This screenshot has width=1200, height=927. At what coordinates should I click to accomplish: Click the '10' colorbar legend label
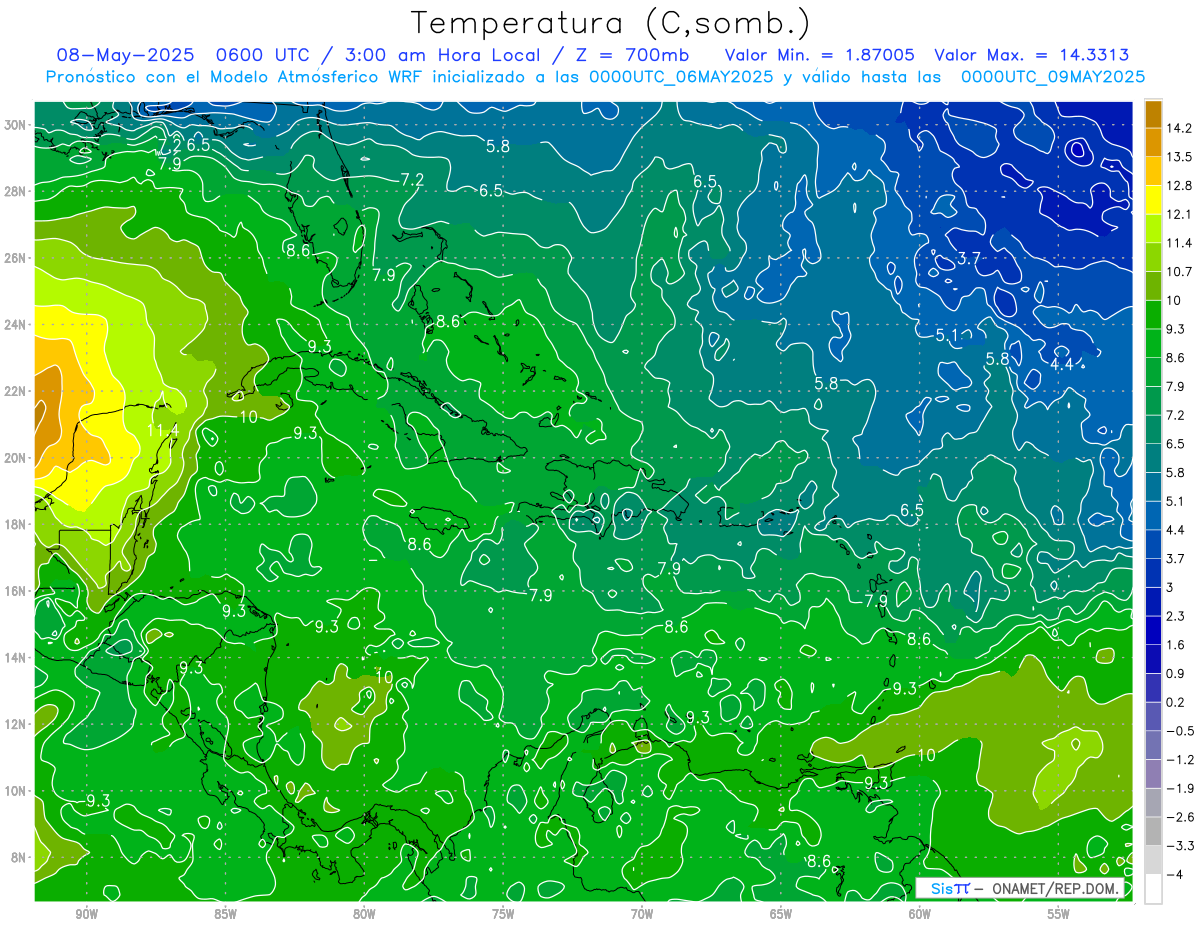pyautogui.click(x=1173, y=300)
